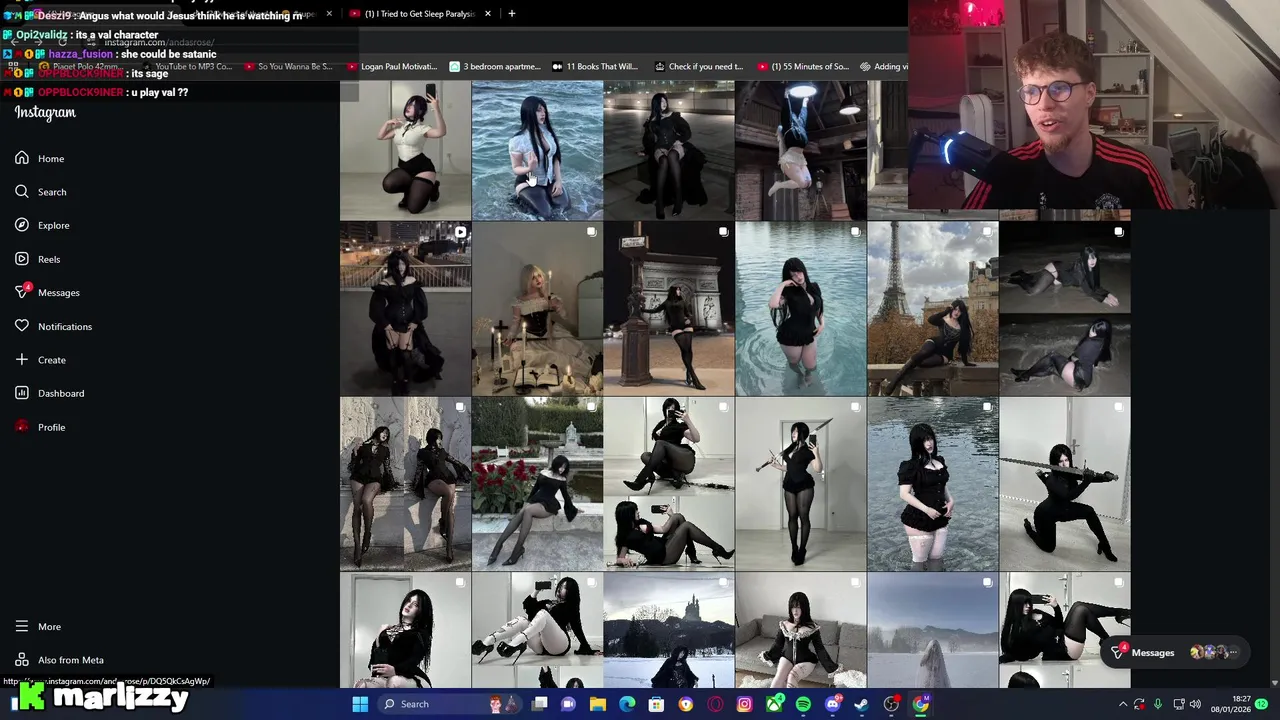Viewport: 1280px width, 720px height.
Task: Click the microphone tray icon
Action: pyautogui.click(x=1158, y=704)
